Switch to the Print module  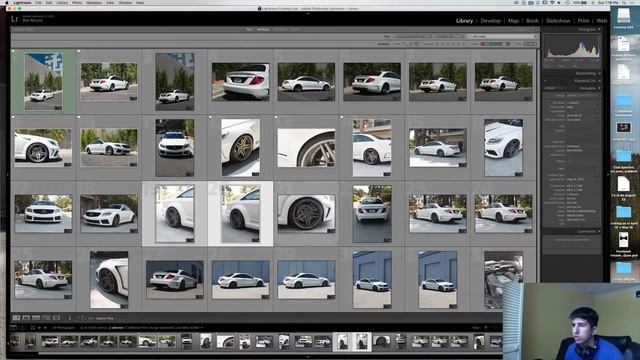[x=583, y=20]
